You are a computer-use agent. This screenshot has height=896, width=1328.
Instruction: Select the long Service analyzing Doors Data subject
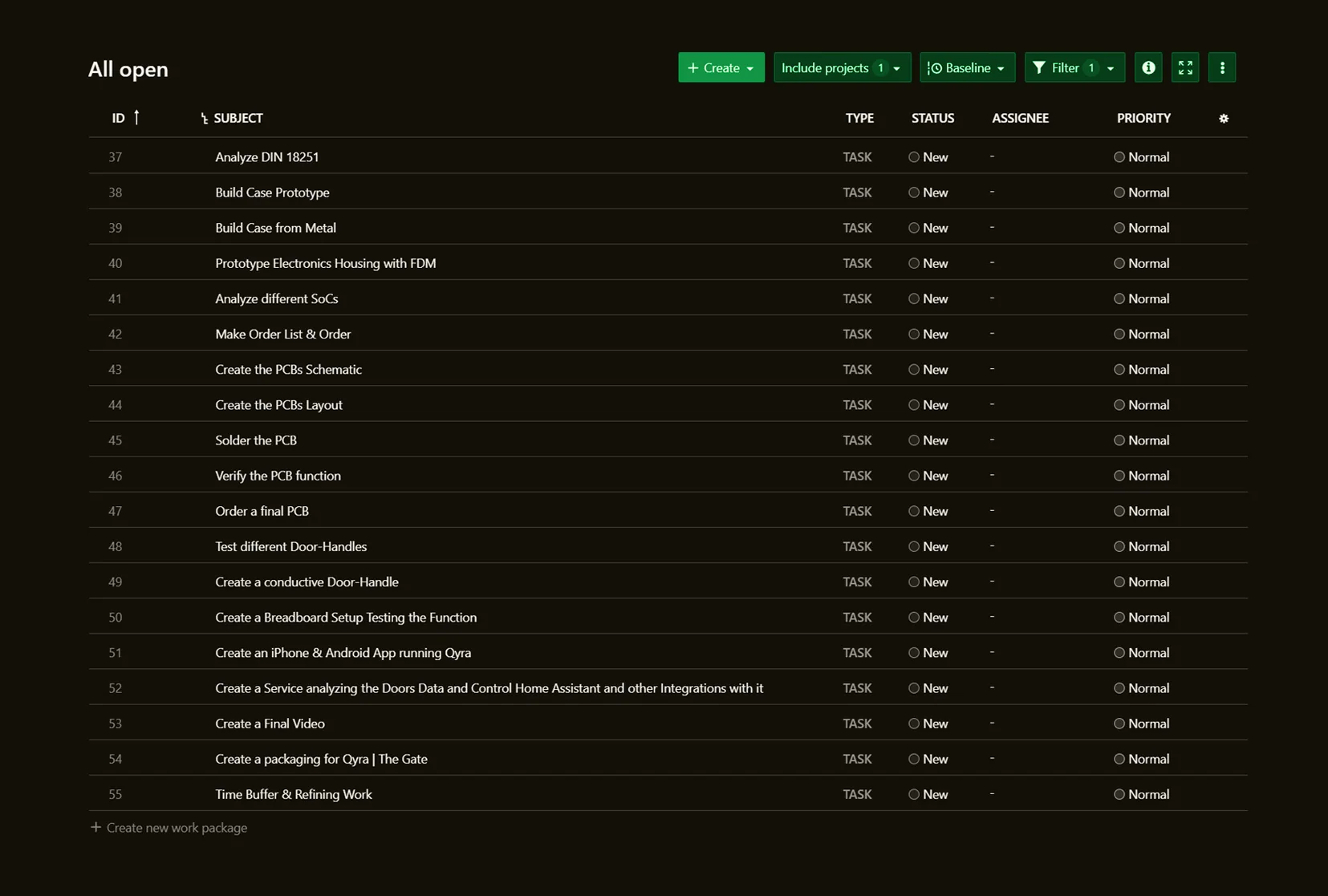click(489, 688)
